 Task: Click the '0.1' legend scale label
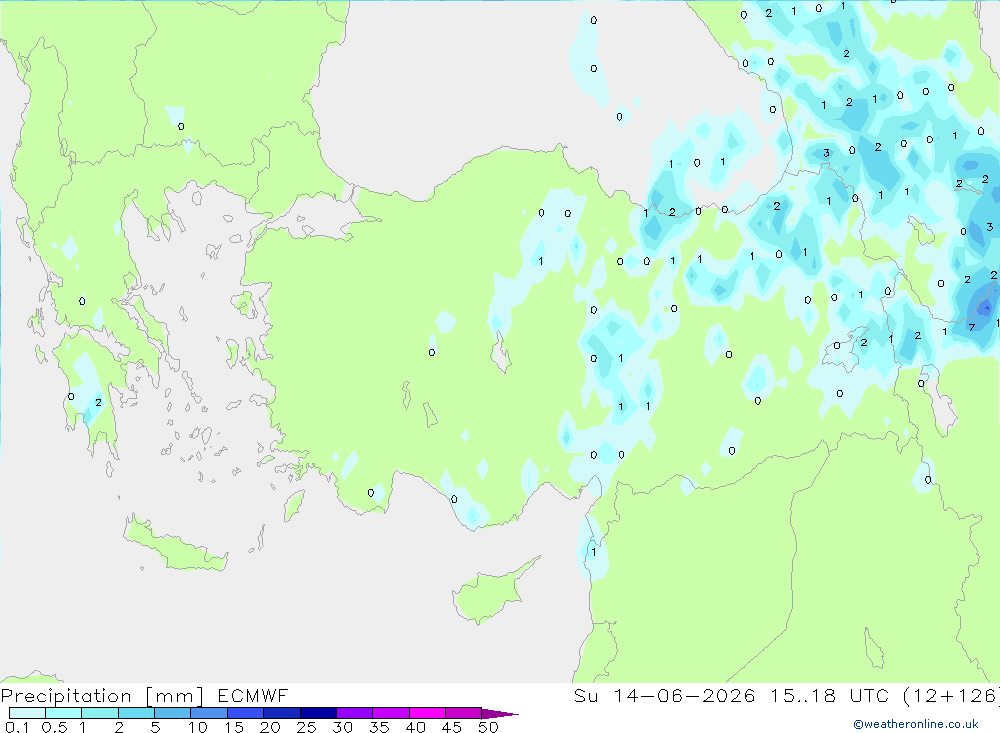pos(17,727)
